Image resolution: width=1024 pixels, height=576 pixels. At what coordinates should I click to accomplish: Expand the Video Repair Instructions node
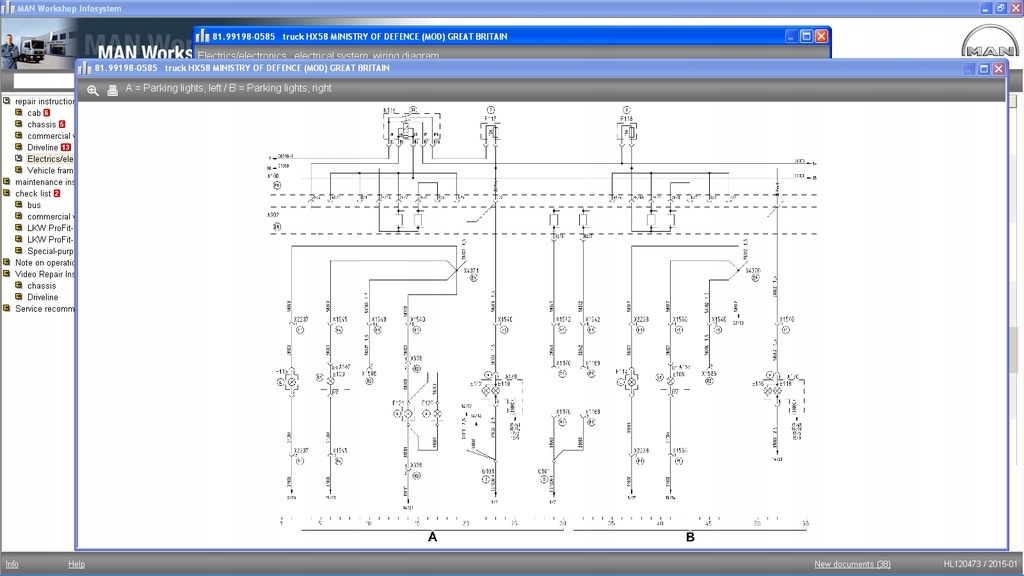7,274
